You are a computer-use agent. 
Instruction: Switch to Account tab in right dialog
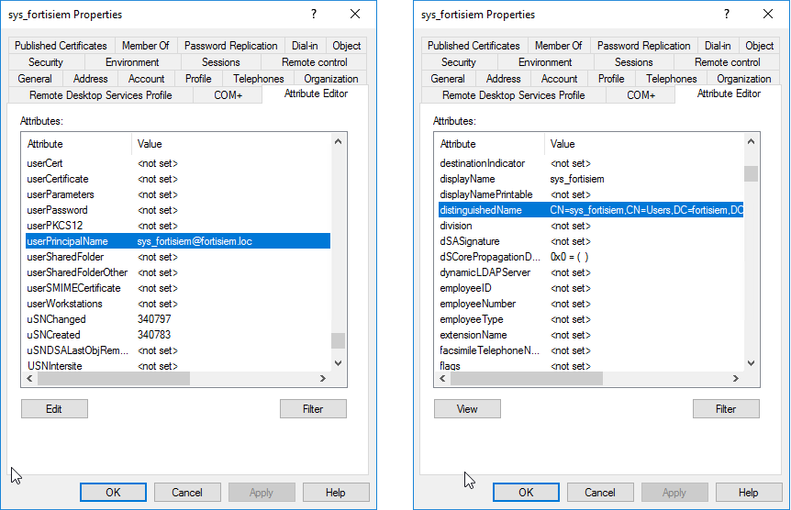pyautogui.click(x=559, y=79)
